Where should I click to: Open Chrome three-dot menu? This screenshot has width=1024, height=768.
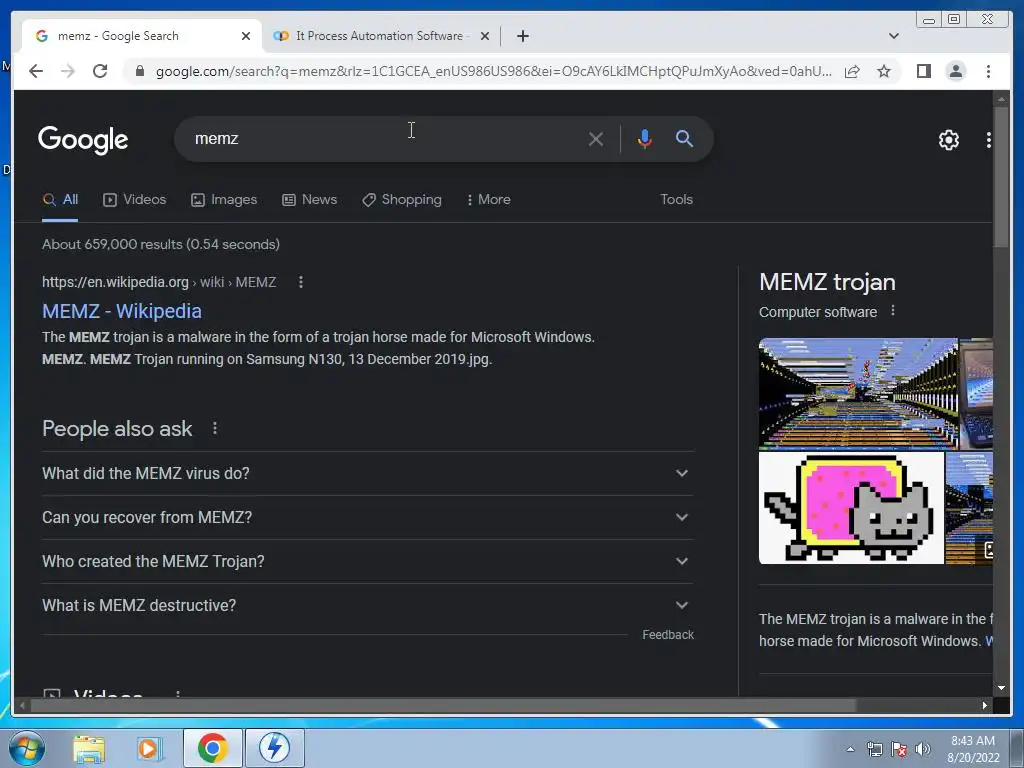(988, 71)
